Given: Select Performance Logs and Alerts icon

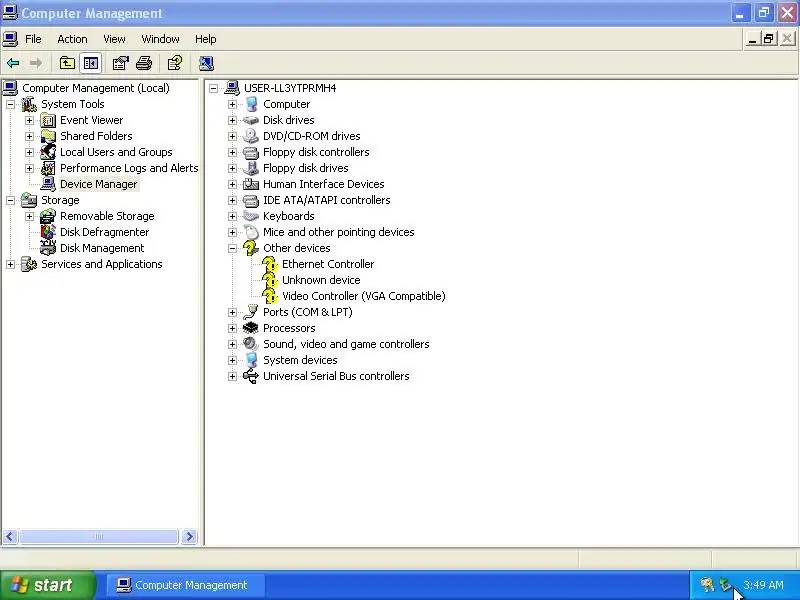Looking at the screenshot, I should (48, 168).
